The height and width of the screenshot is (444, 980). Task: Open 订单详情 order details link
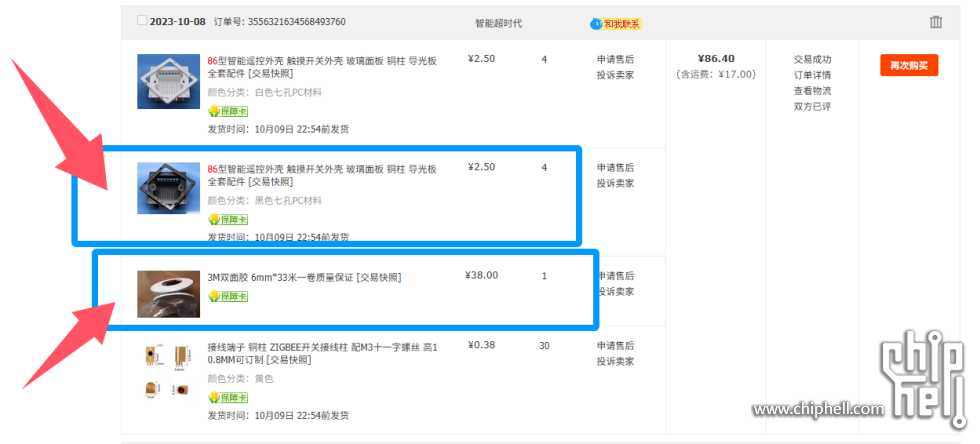click(x=812, y=75)
